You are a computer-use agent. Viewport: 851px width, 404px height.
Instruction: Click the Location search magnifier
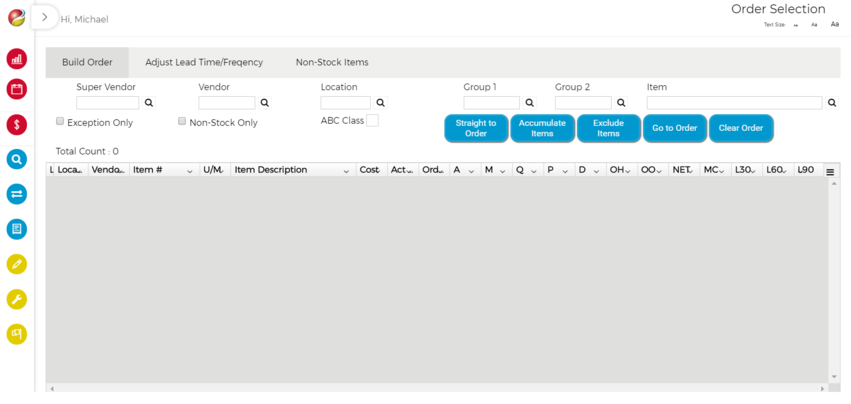pyautogui.click(x=380, y=103)
